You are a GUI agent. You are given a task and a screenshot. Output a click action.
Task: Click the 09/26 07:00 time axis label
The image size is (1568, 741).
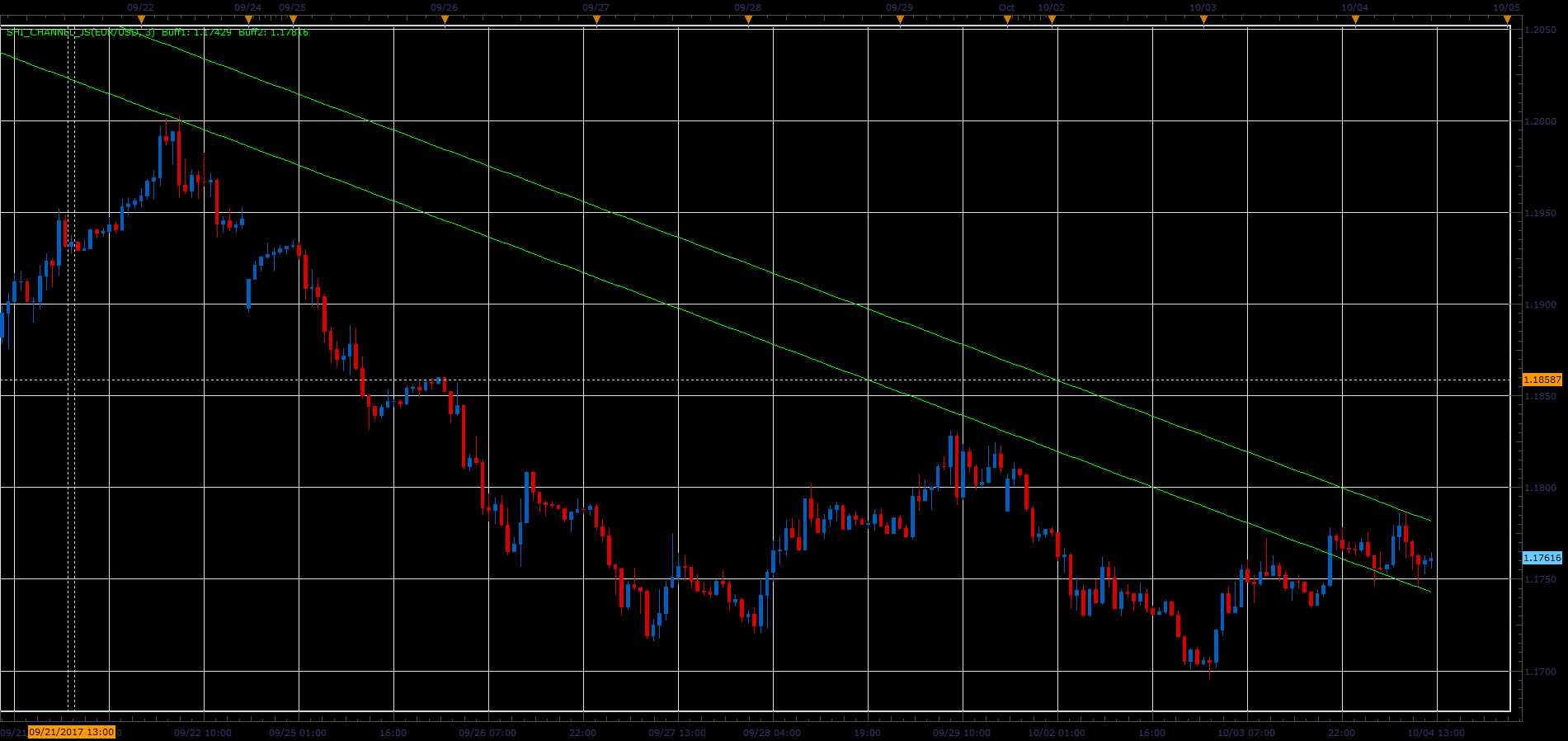(x=487, y=733)
